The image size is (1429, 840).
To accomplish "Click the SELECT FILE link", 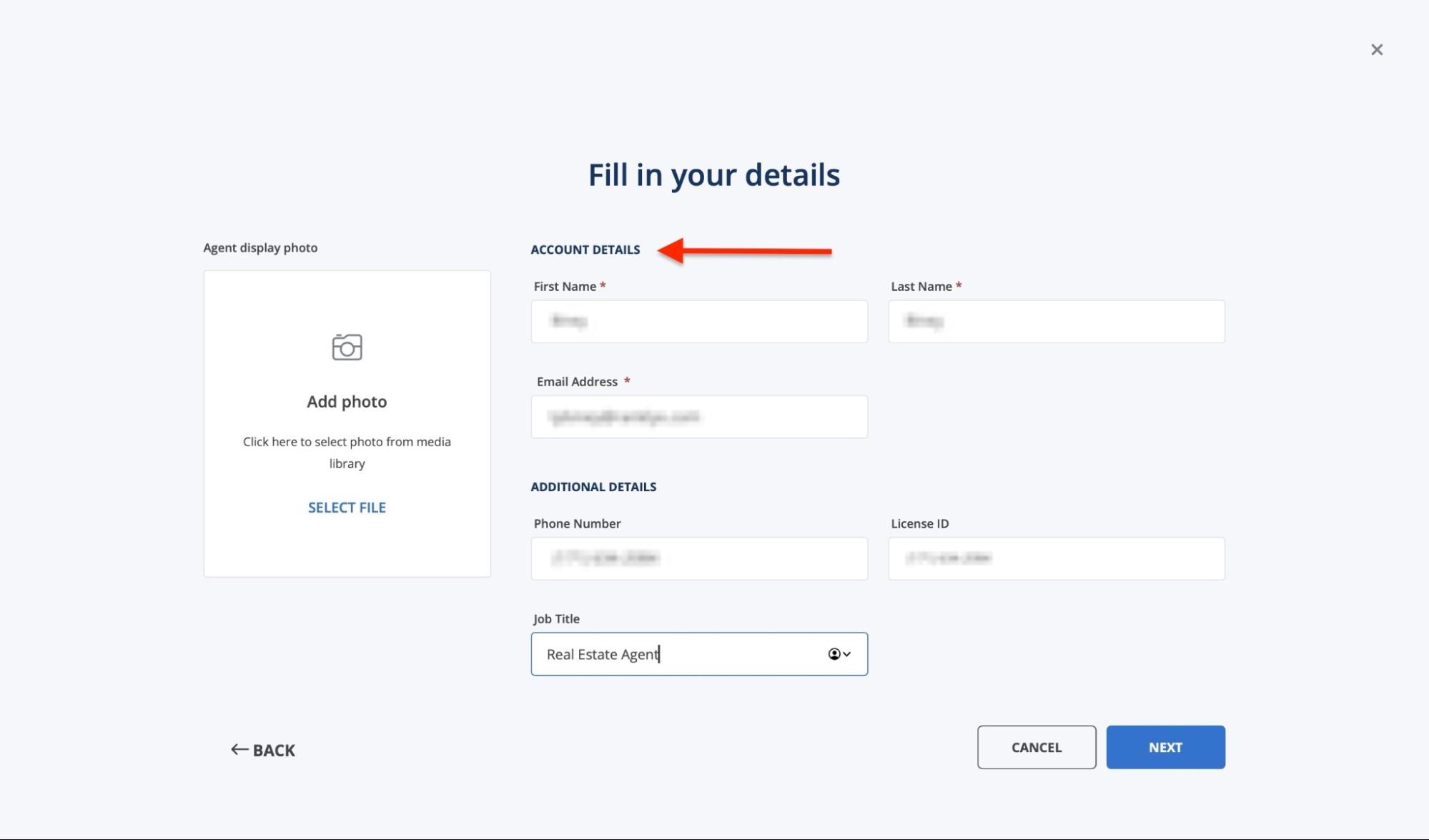I will click(x=347, y=508).
